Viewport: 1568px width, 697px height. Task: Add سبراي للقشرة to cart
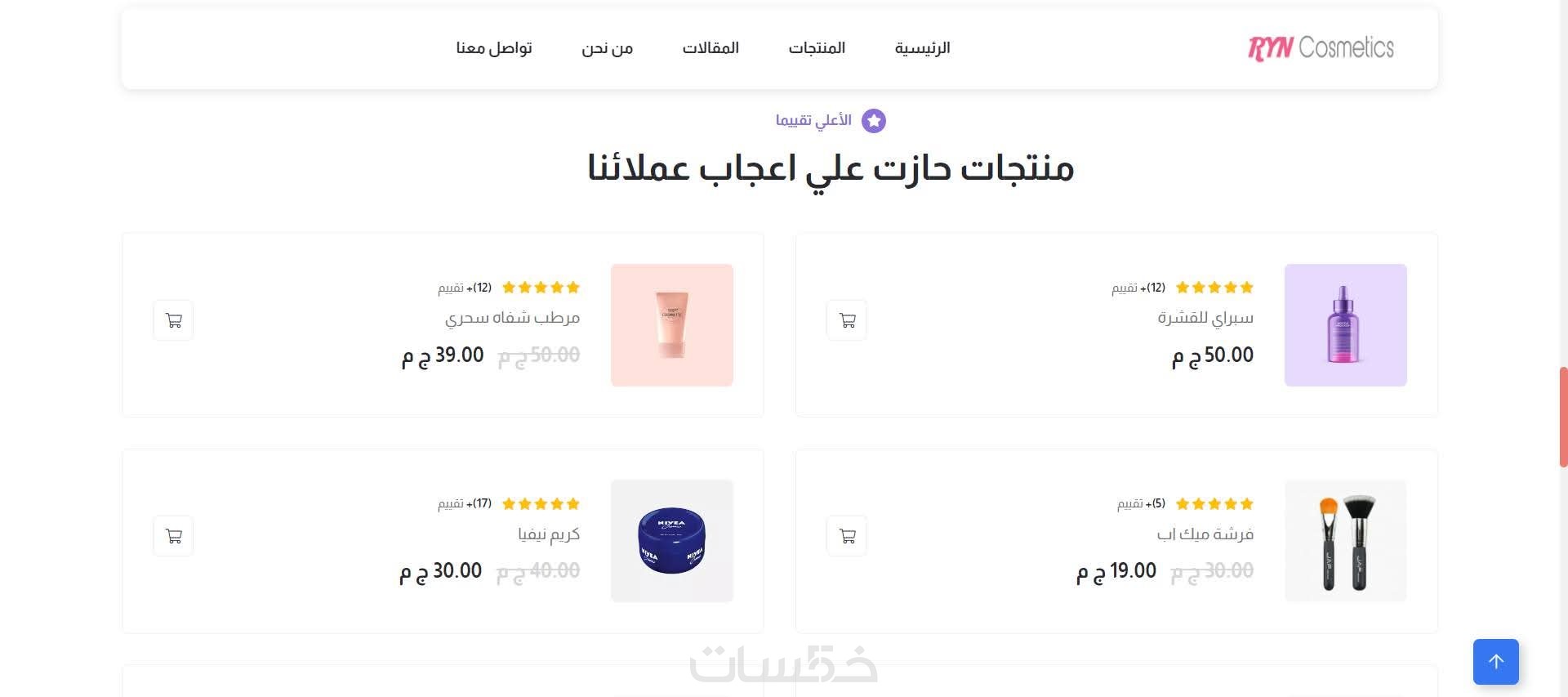tap(847, 320)
